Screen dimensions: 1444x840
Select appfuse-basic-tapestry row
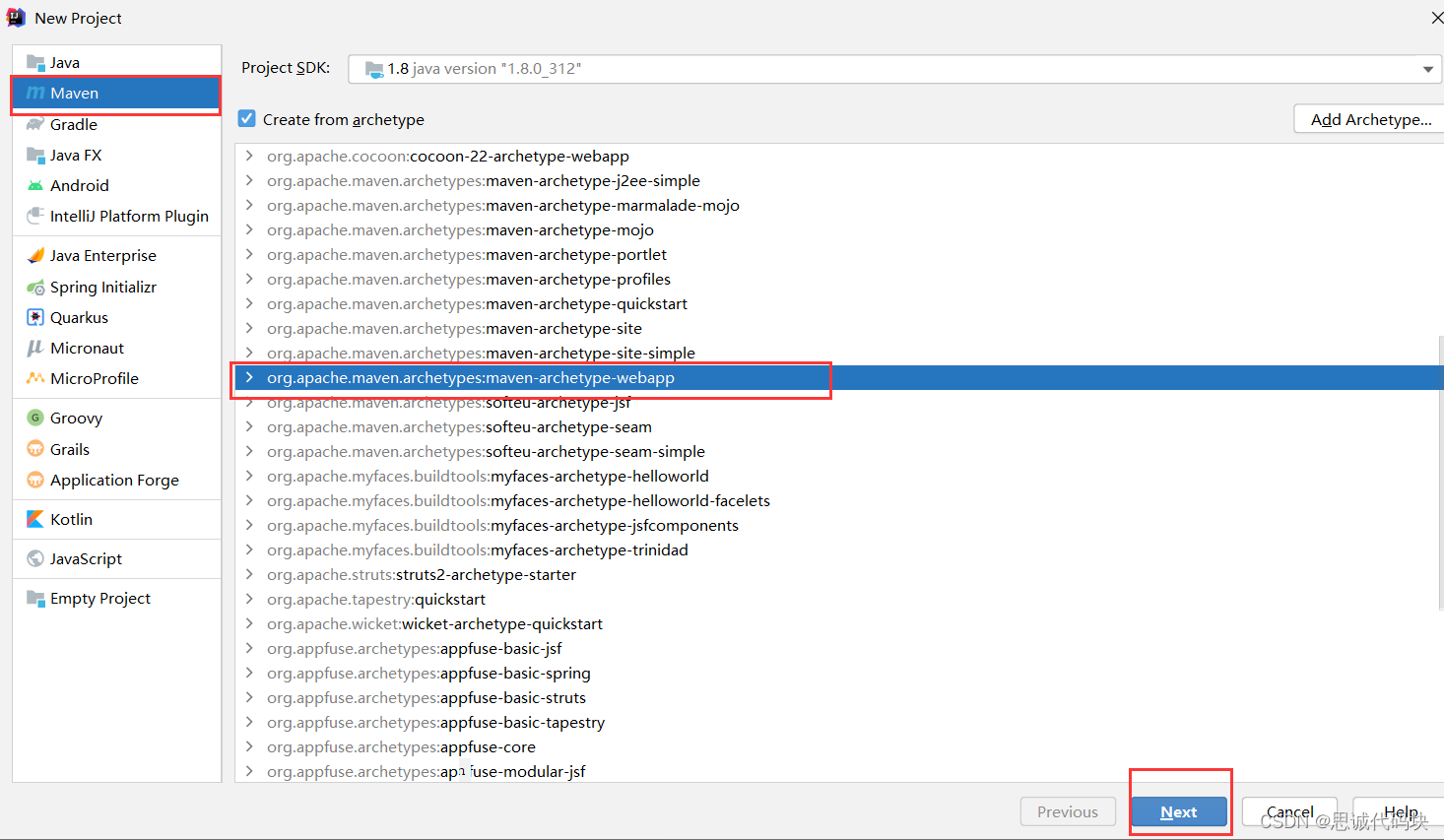click(x=839, y=722)
